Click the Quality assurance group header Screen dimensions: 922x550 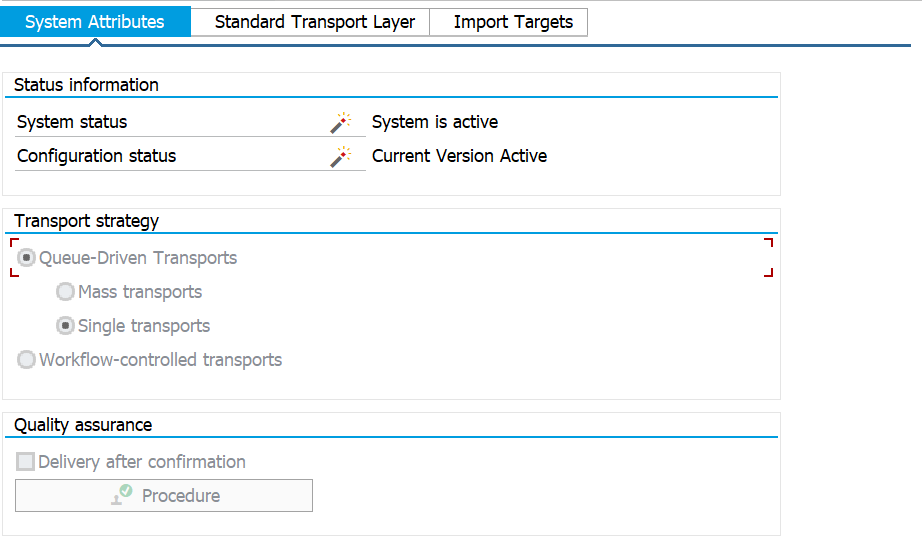point(83,425)
